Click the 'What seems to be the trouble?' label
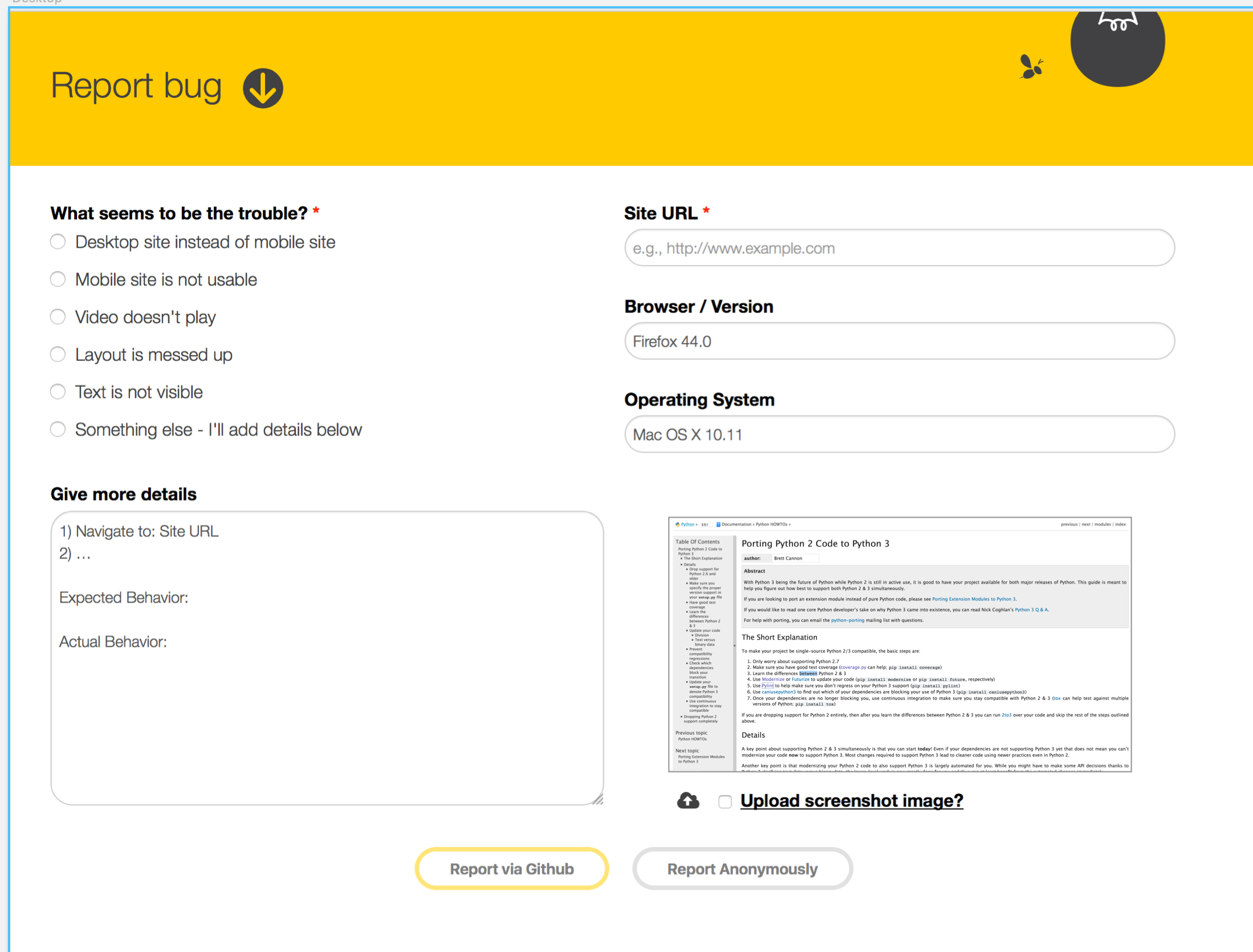Viewport: 1253px width, 952px height. point(179,213)
